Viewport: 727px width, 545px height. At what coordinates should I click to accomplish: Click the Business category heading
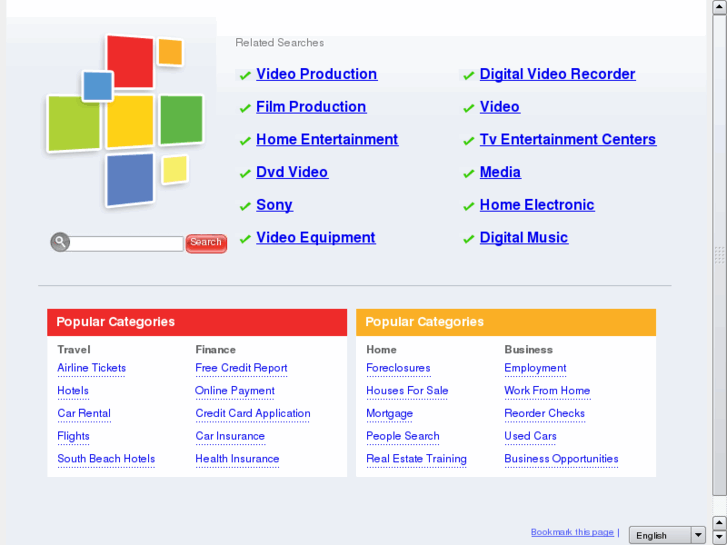tap(529, 350)
